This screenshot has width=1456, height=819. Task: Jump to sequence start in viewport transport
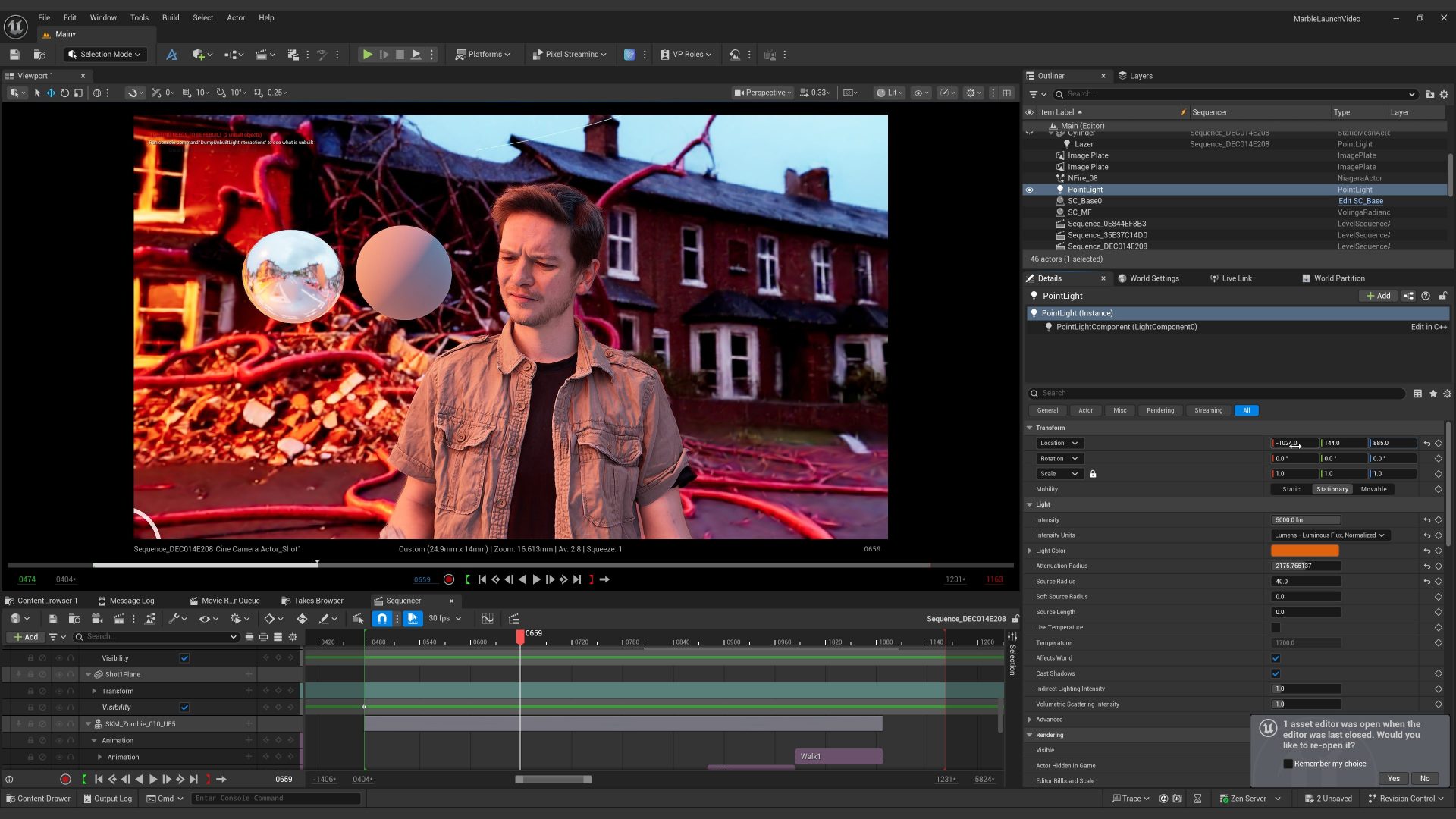tap(482, 579)
